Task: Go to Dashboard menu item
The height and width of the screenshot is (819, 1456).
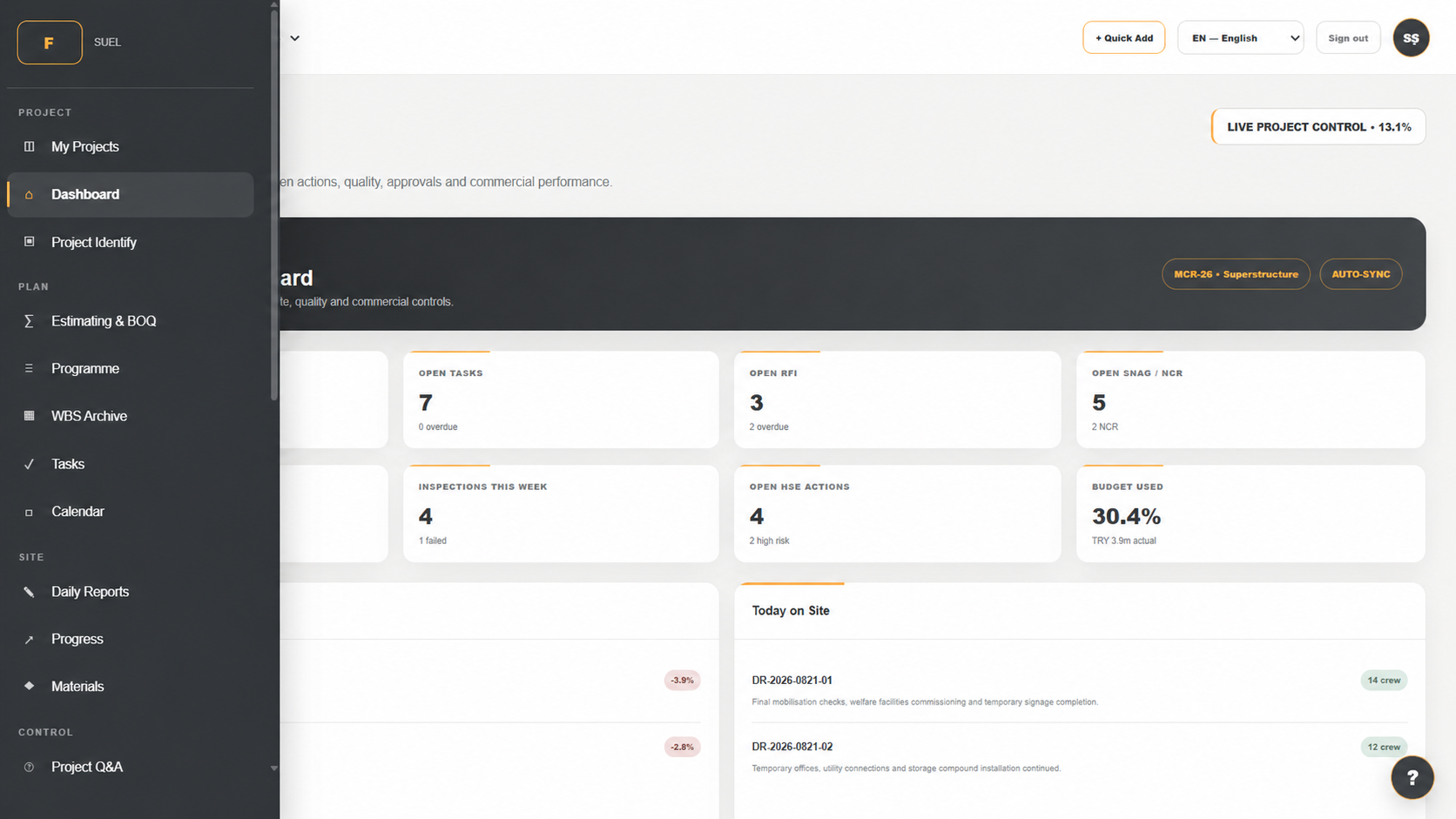Action: click(x=131, y=194)
